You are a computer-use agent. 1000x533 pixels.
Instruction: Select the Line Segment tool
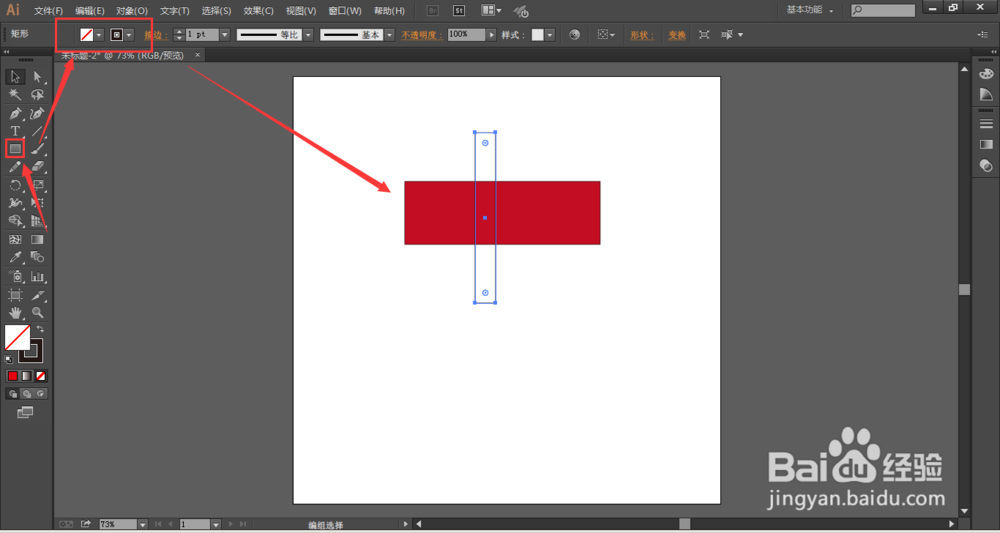tap(38, 131)
